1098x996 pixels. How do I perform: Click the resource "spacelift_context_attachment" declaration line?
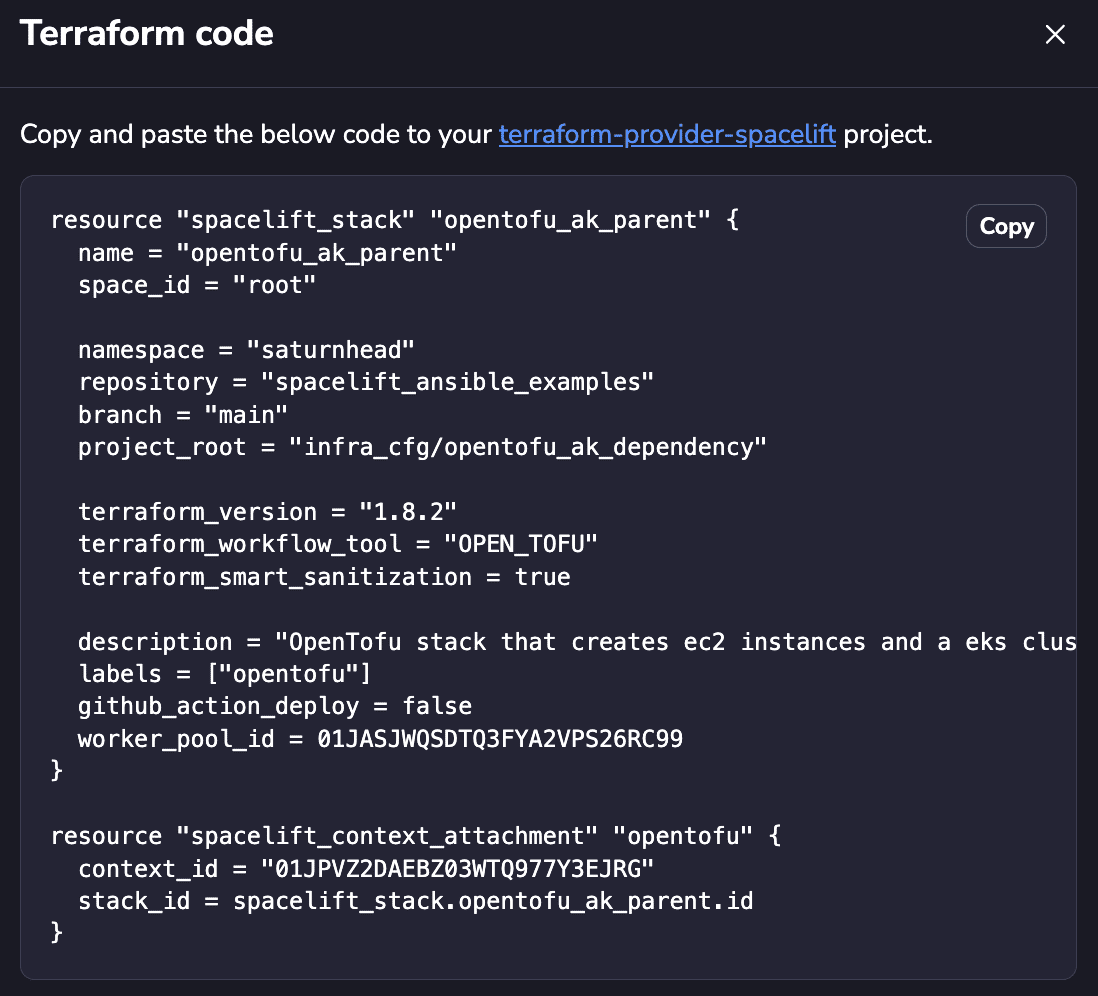point(416,836)
